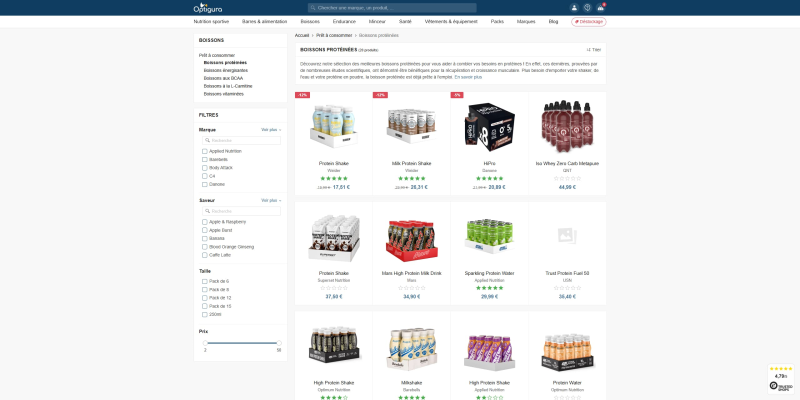The image size is (800, 400).
Task: Check the Pack de 6 size filter
Action: [205, 281]
